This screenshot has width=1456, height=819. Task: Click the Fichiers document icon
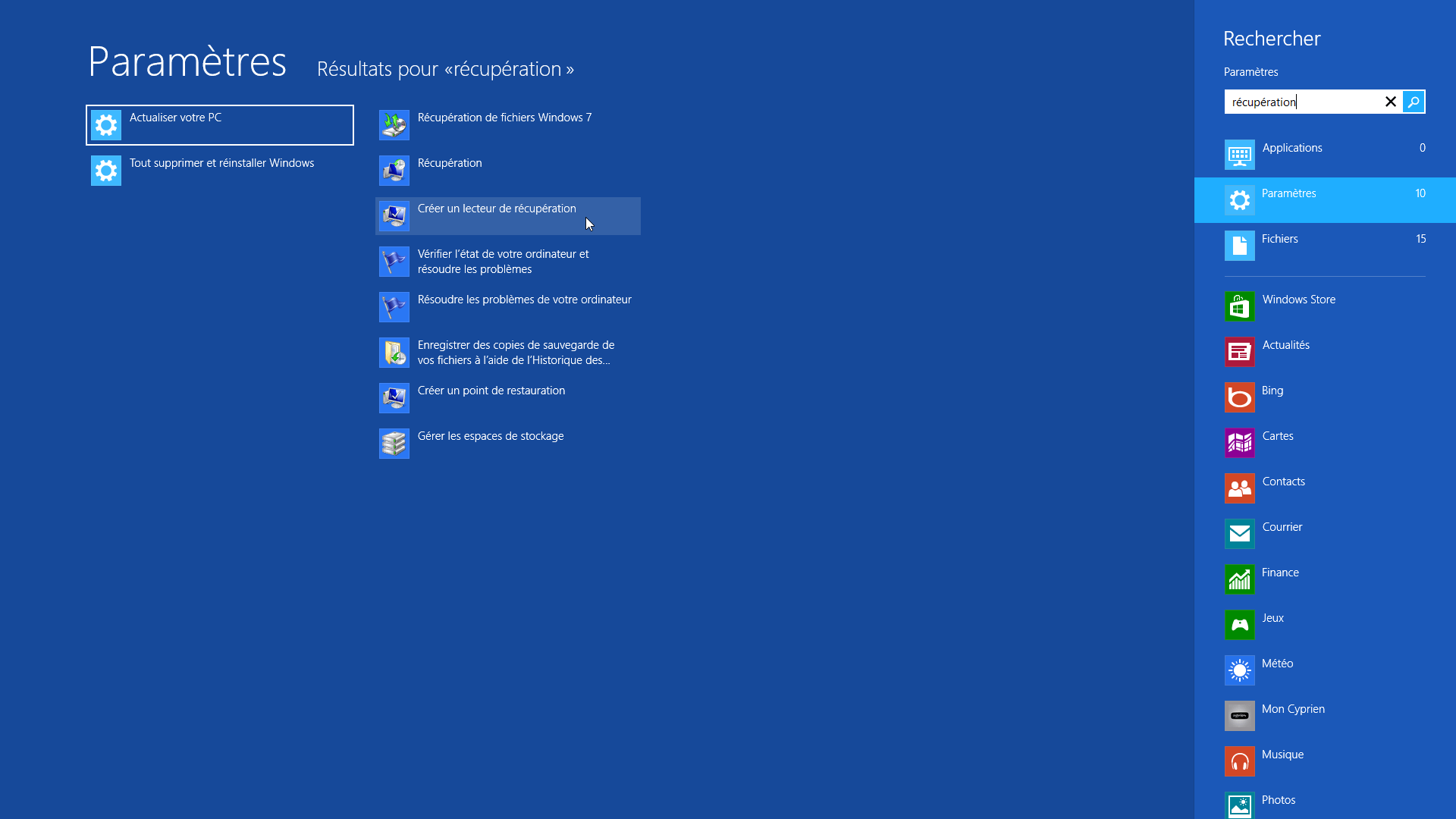tap(1240, 246)
